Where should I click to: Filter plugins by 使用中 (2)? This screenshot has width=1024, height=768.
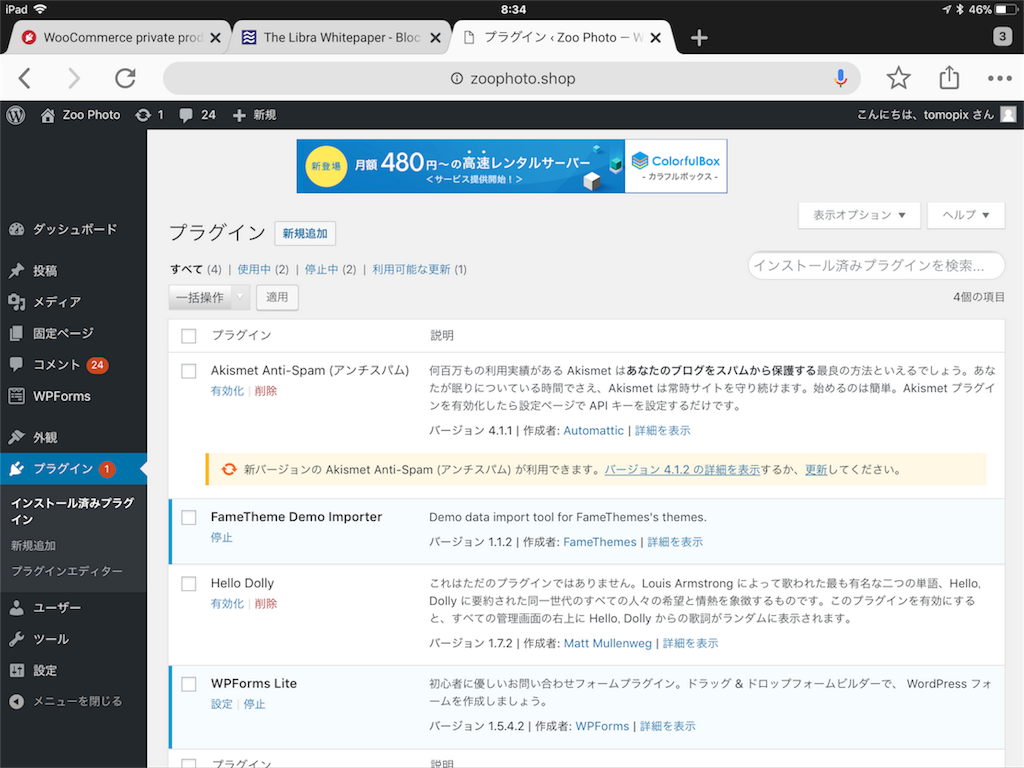(263, 269)
